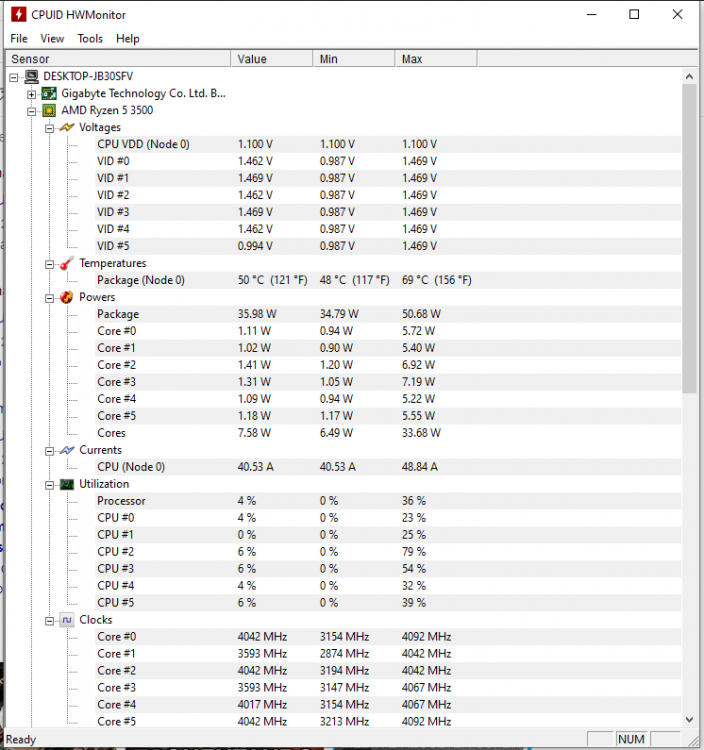Select the Processor utilization row

[388, 501]
